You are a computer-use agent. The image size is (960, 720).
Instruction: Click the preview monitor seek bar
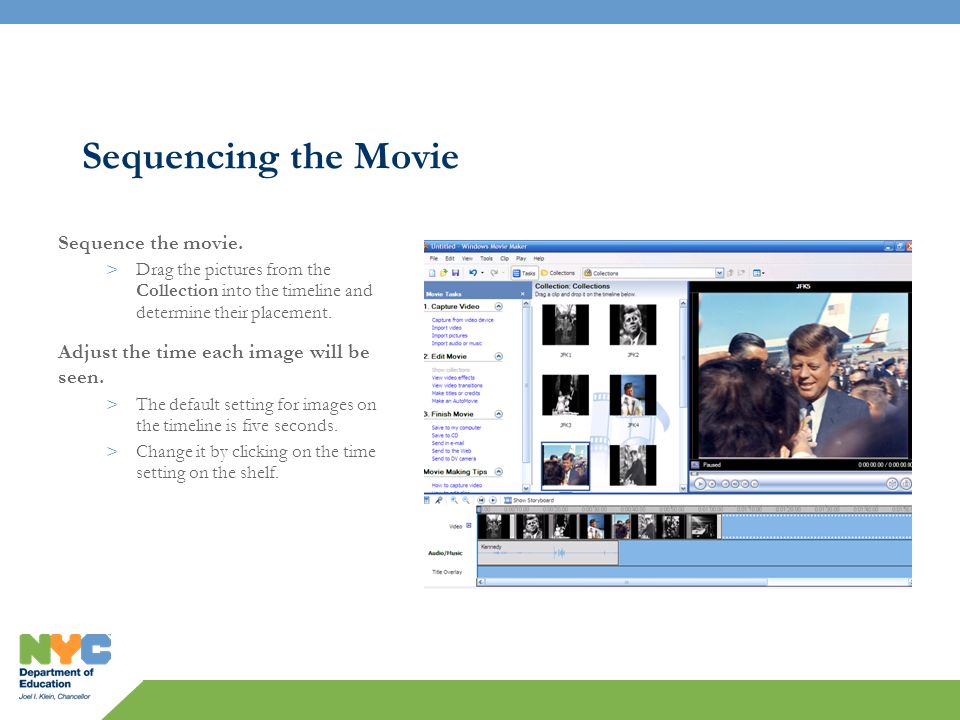(x=801, y=473)
